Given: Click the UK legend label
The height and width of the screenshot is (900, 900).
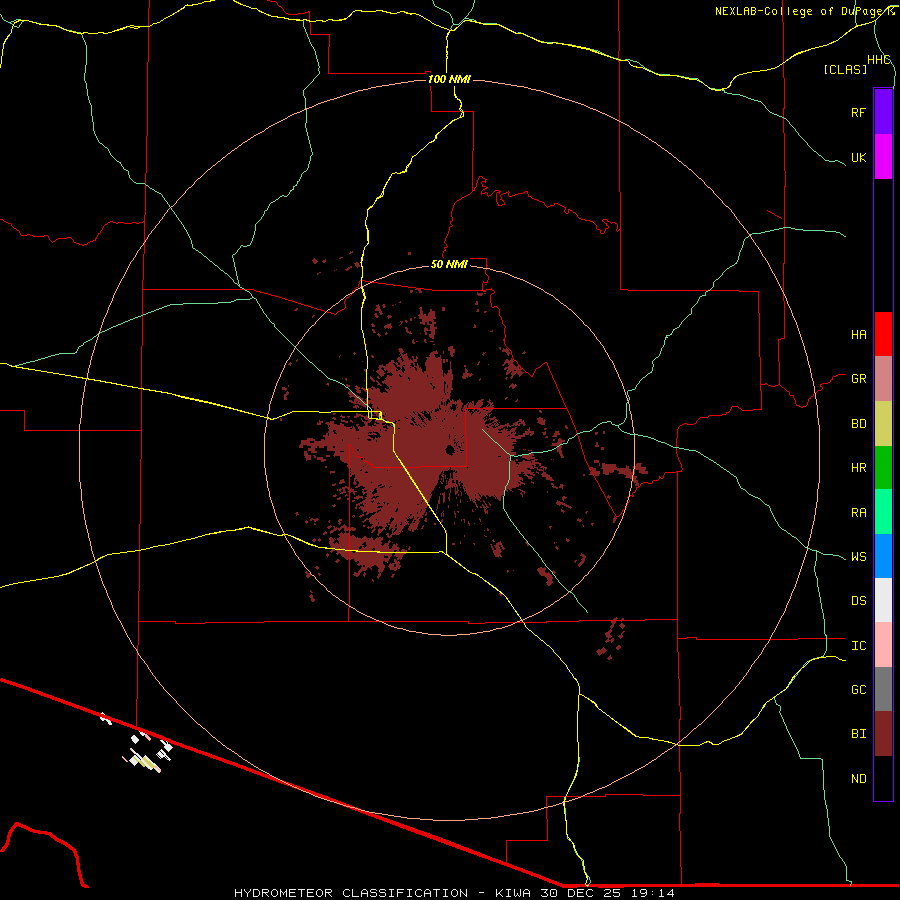Looking at the screenshot, I should pyautogui.click(x=858, y=157).
